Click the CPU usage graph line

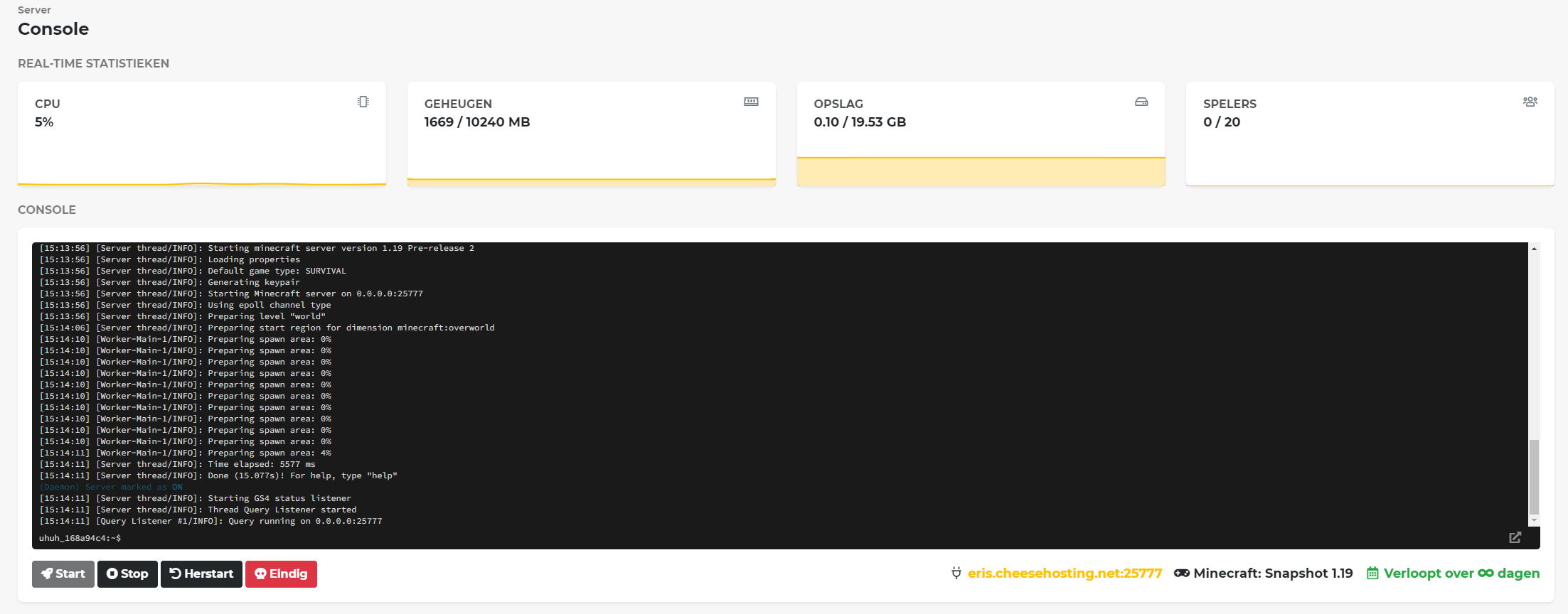[x=202, y=183]
